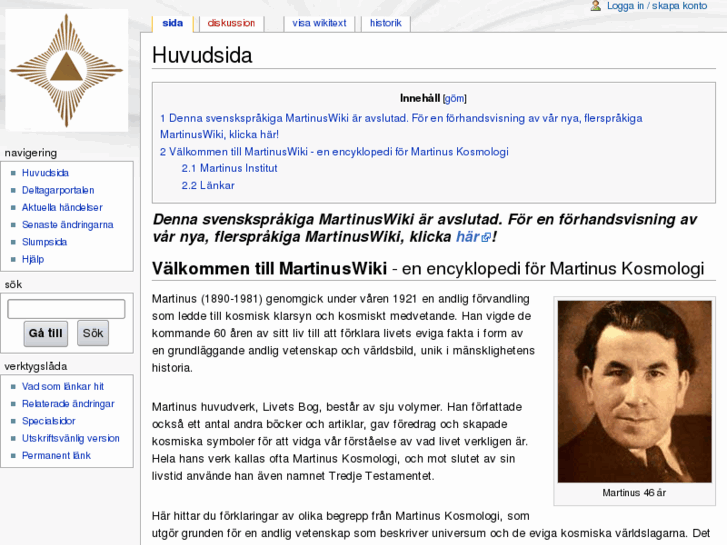Viewport: 727px width, 545px height.
Task: Click the caption 'Martinus 46 år'
Action: click(x=634, y=493)
